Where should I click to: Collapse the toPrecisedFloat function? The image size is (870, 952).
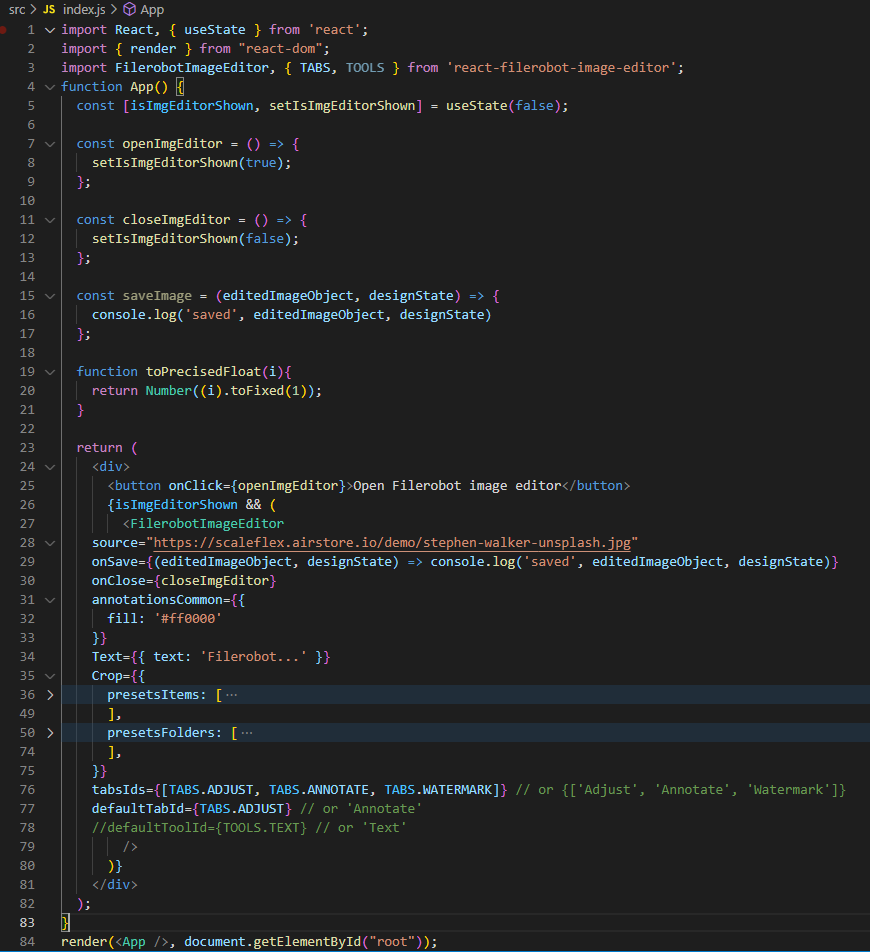click(50, 371)
